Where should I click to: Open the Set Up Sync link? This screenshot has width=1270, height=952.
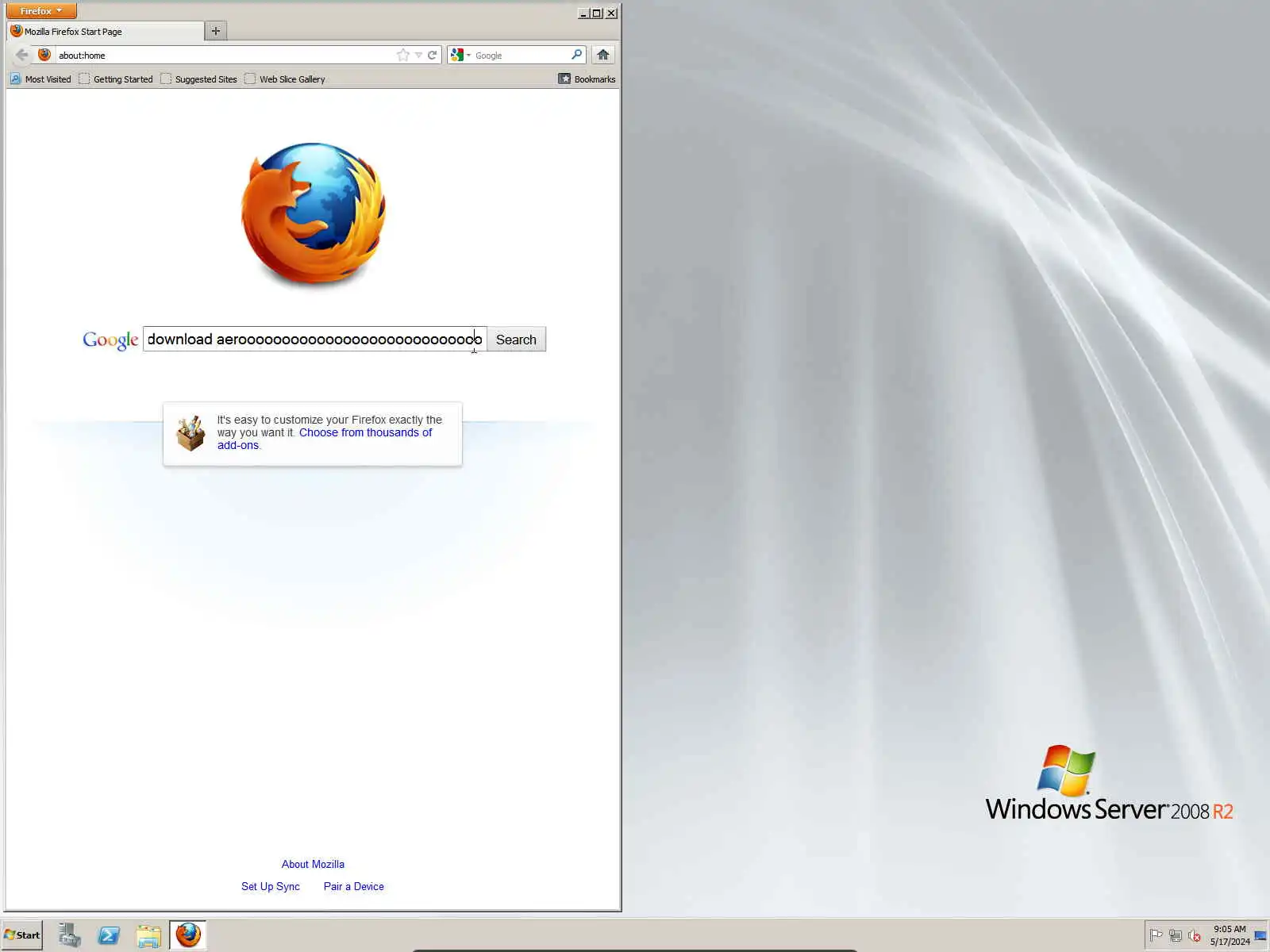pos(271,886)
